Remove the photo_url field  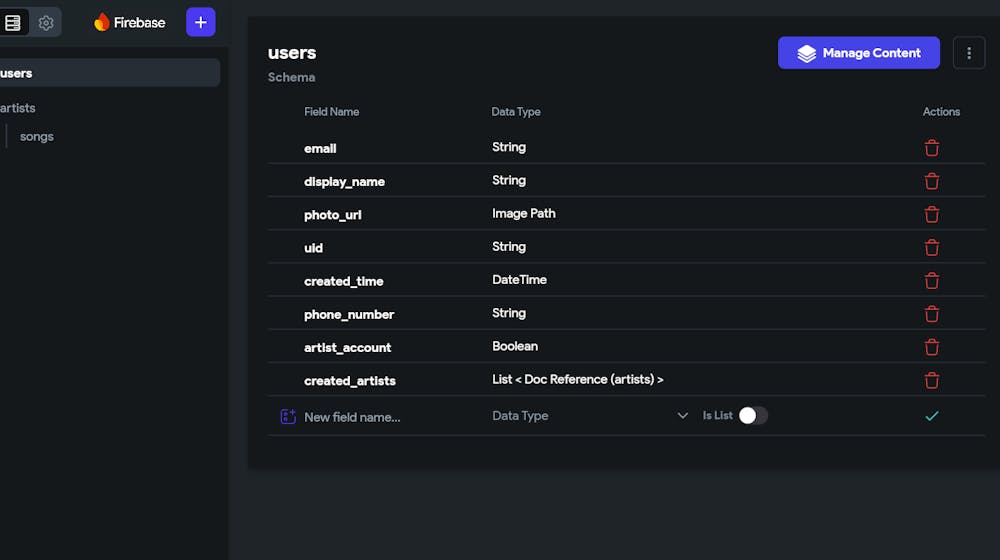point(932,214)
